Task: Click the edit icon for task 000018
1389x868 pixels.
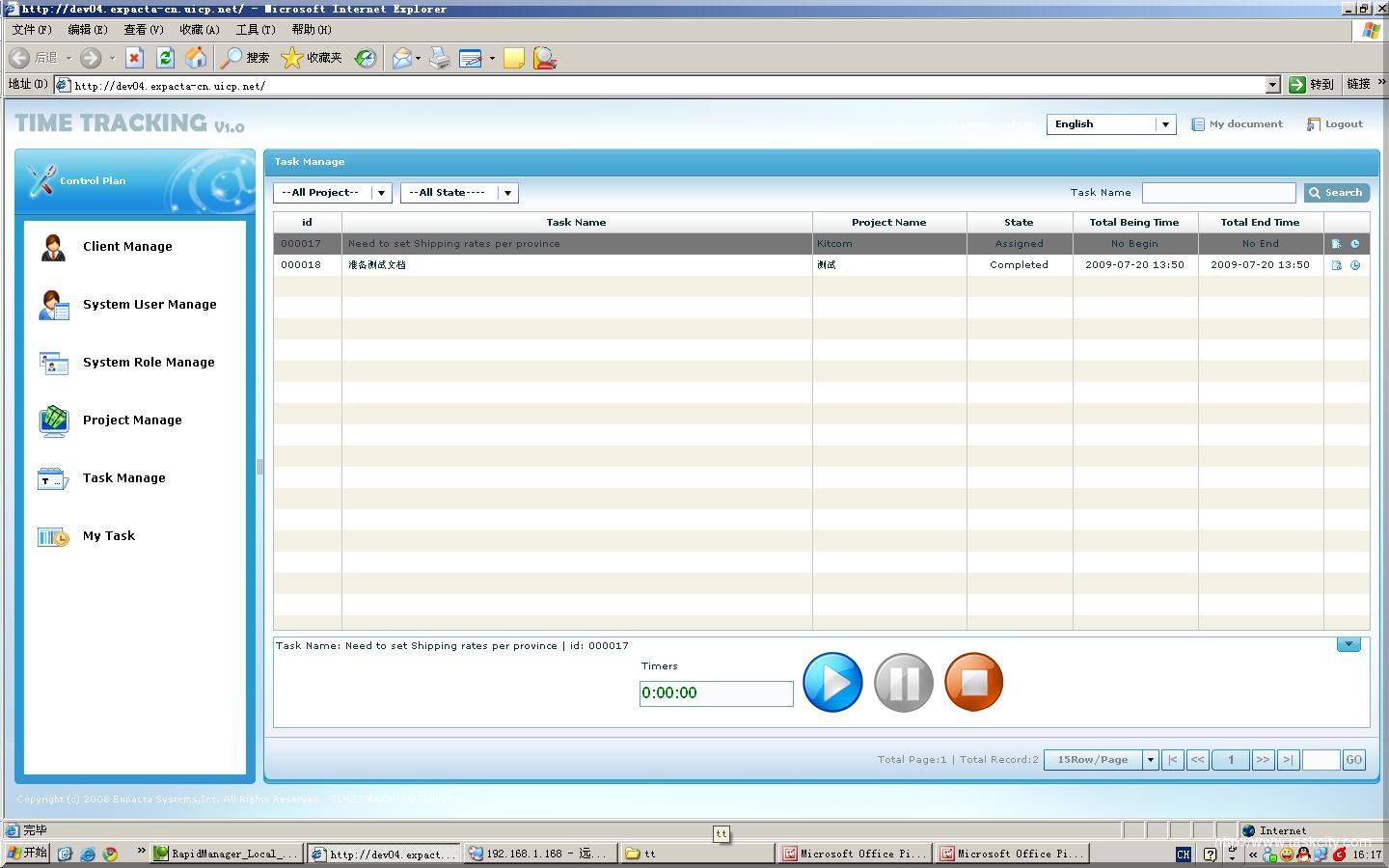Action: coord(1337,265)
